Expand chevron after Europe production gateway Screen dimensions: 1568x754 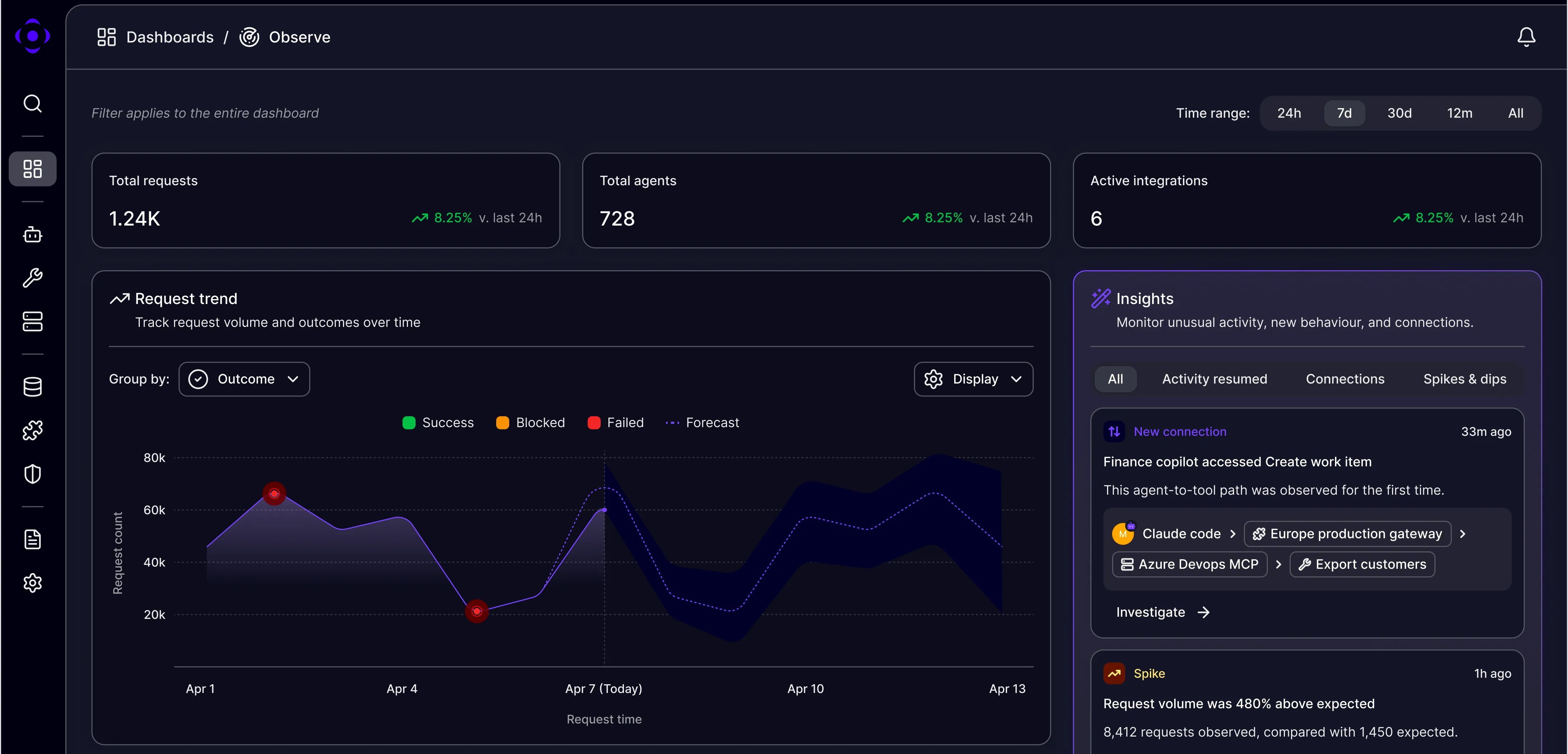[1463, 534]
